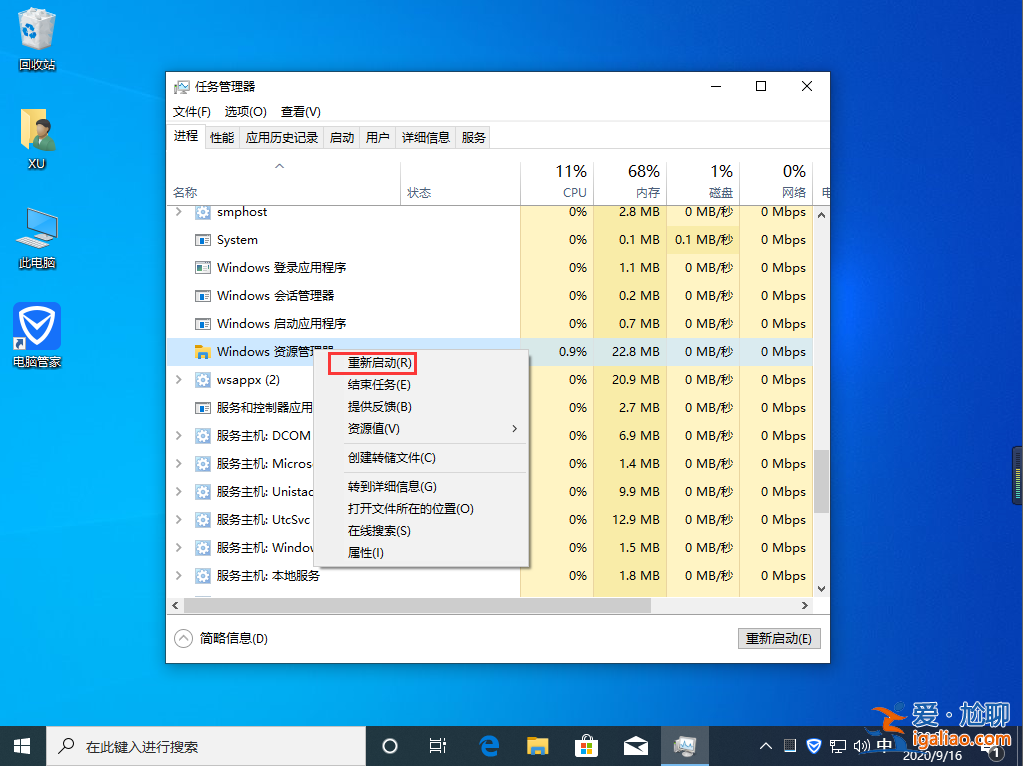This screenshot has width=1023, height=766.
Task: Click the volume icon in system tray
Action: tap(861, 745)
